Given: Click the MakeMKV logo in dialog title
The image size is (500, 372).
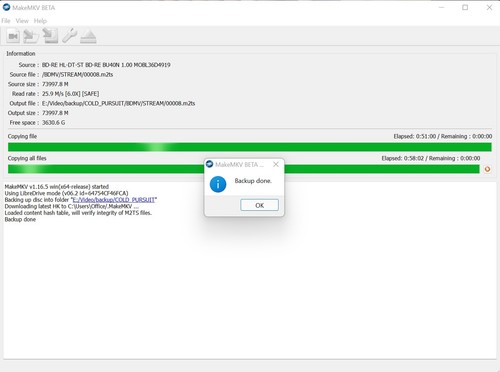Looking at the screenshot, I should click(x=209, y=164).
